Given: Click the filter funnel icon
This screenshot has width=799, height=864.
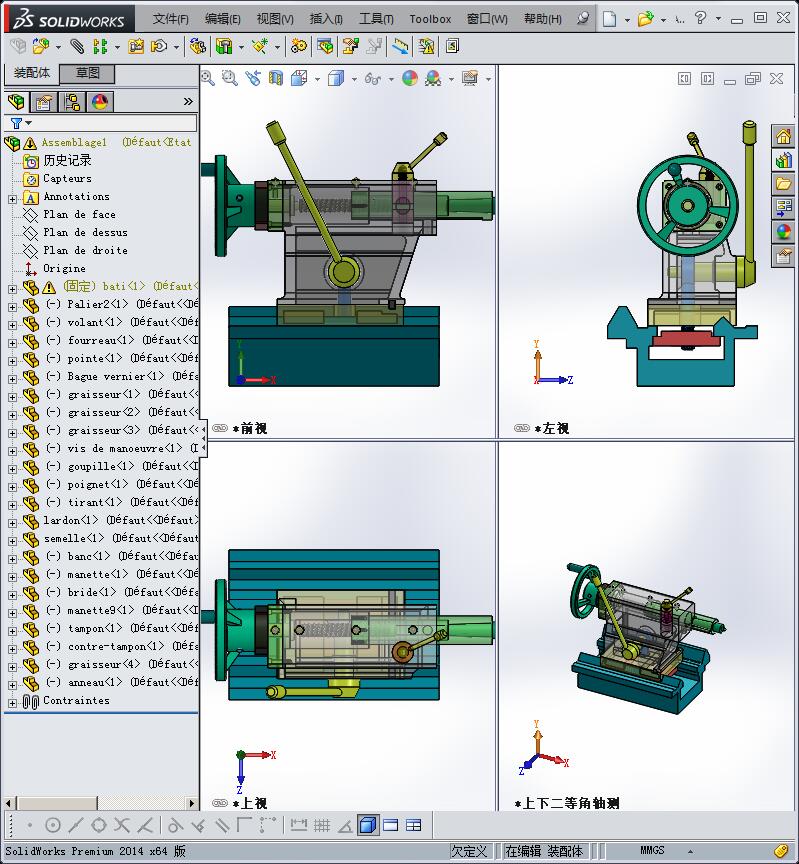Looking at the screenshot, I should point(17,123).
